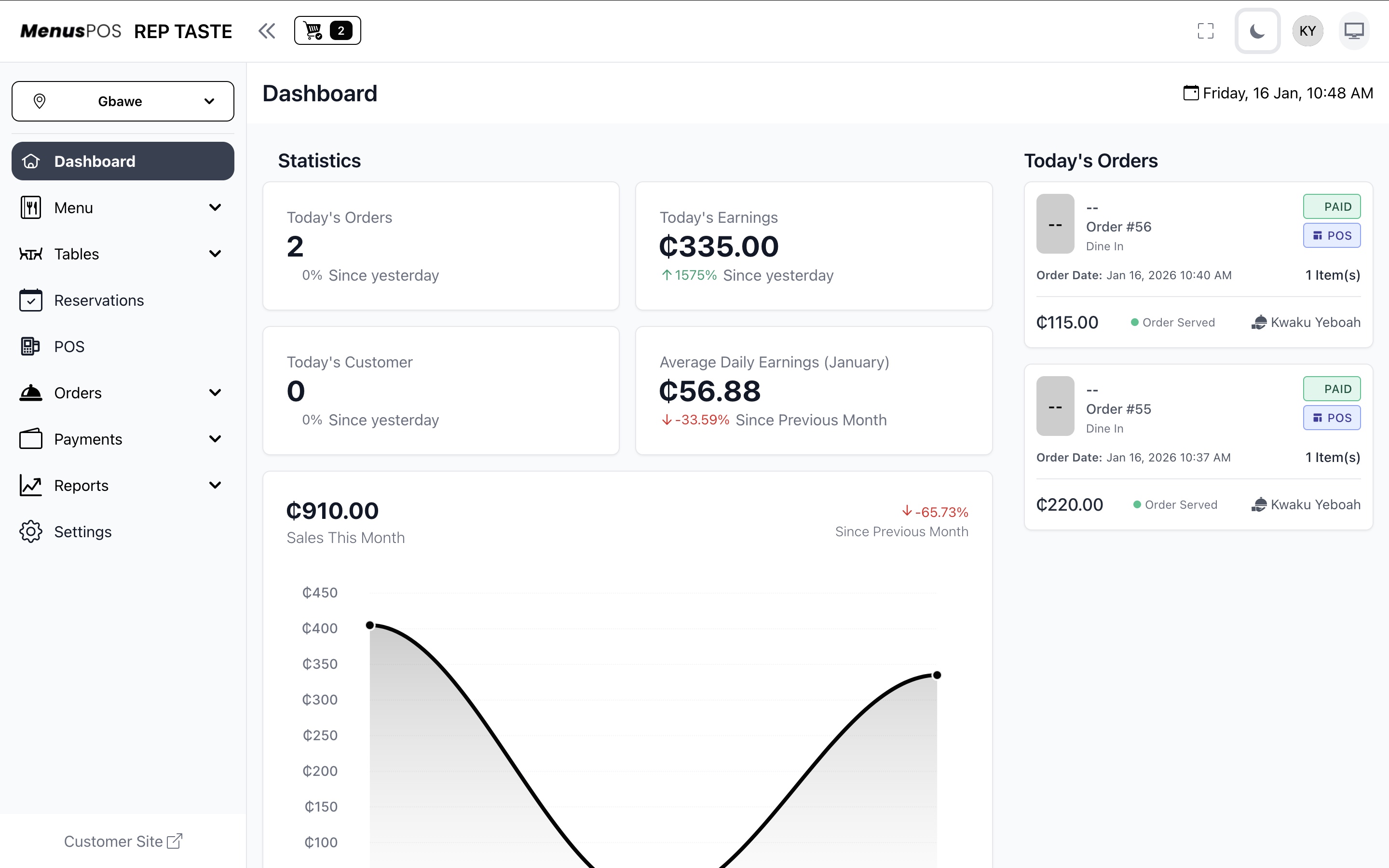
Task: Open the Gbawe branch location dropdown
Action: click(123, 102)
